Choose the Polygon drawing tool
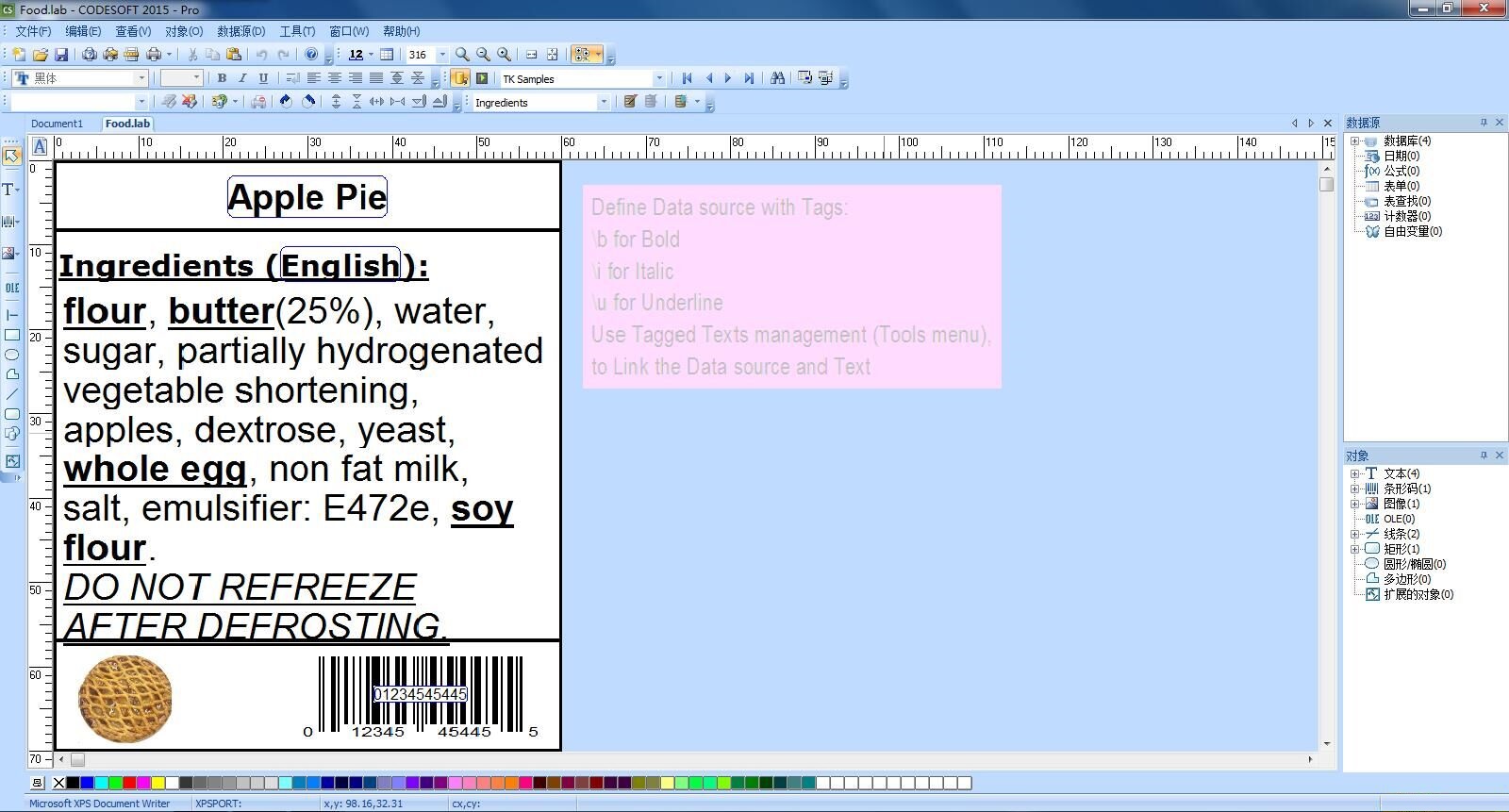1509x812 pixels. pos(11,374)
